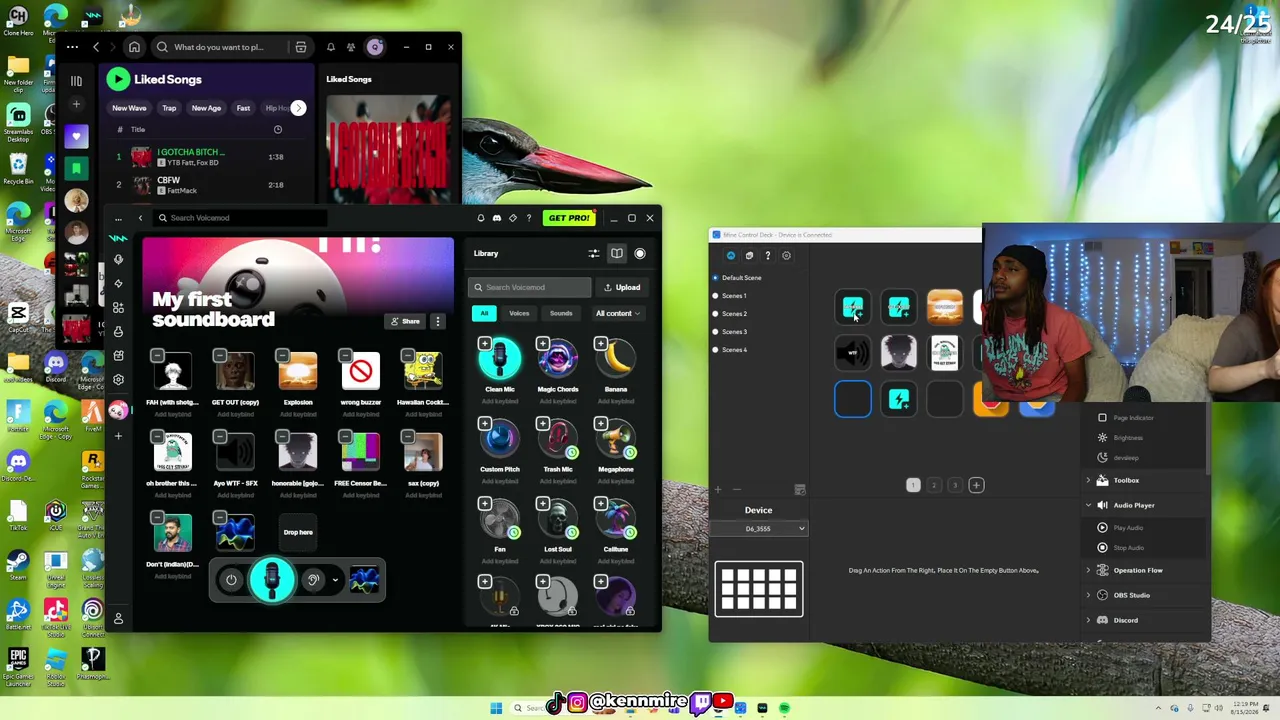Viewport: 1280px width, 720px height.
Task: Open the Voicemod Voicebox microphone tab
Action: coord(118,259)
